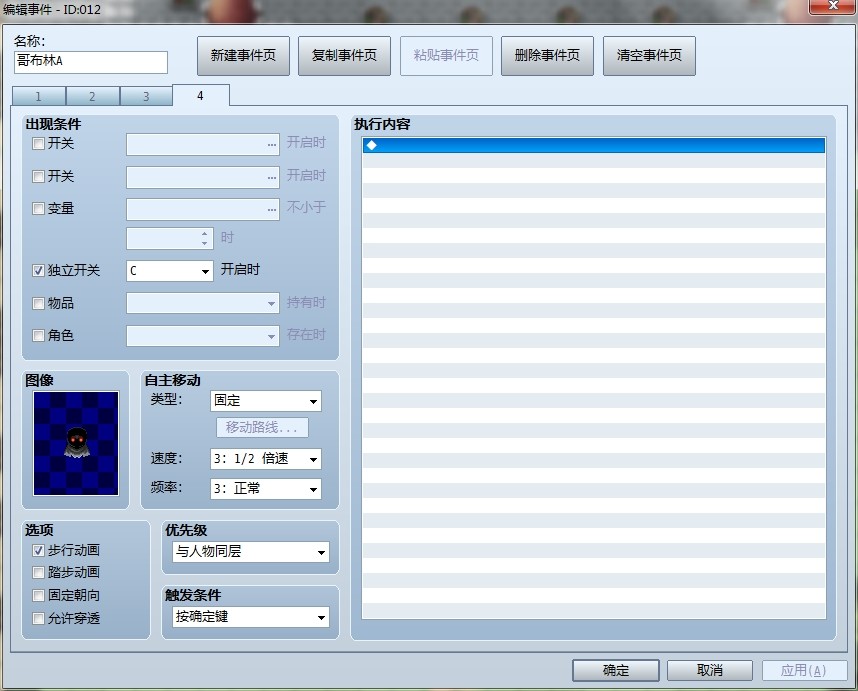Select event page tab 4
858x691 pixels.
click(200, 95)
